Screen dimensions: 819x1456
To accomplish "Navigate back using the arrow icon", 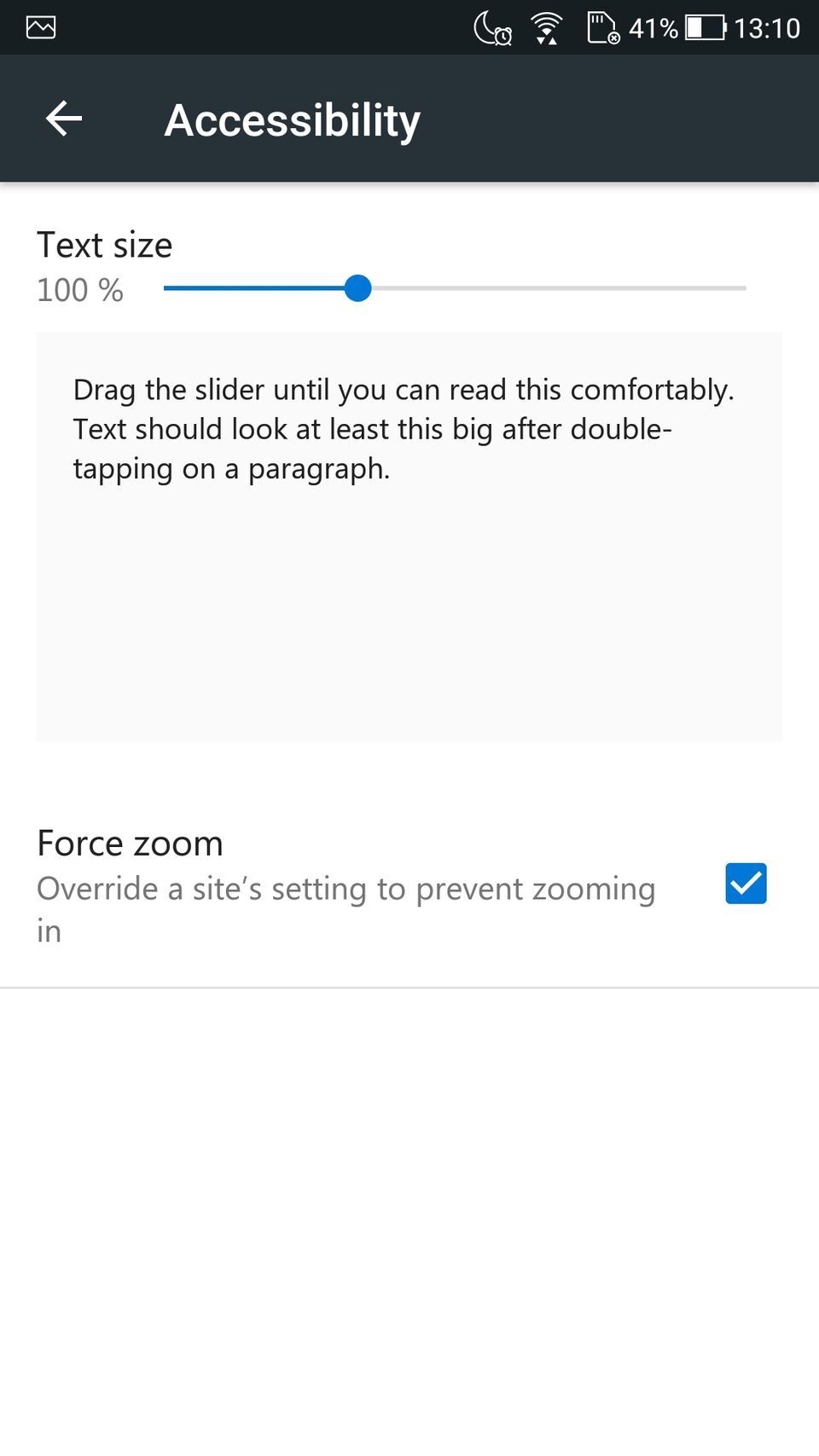I will (63, 119).
